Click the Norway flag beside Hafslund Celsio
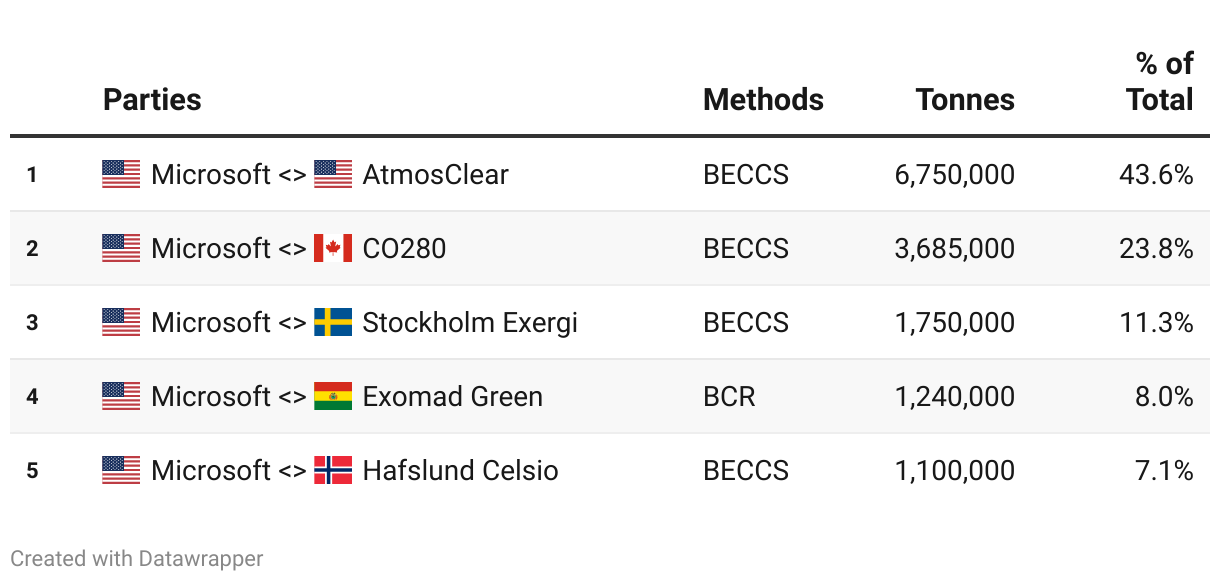The image size is (1220, 582). [x=332, y=470]
